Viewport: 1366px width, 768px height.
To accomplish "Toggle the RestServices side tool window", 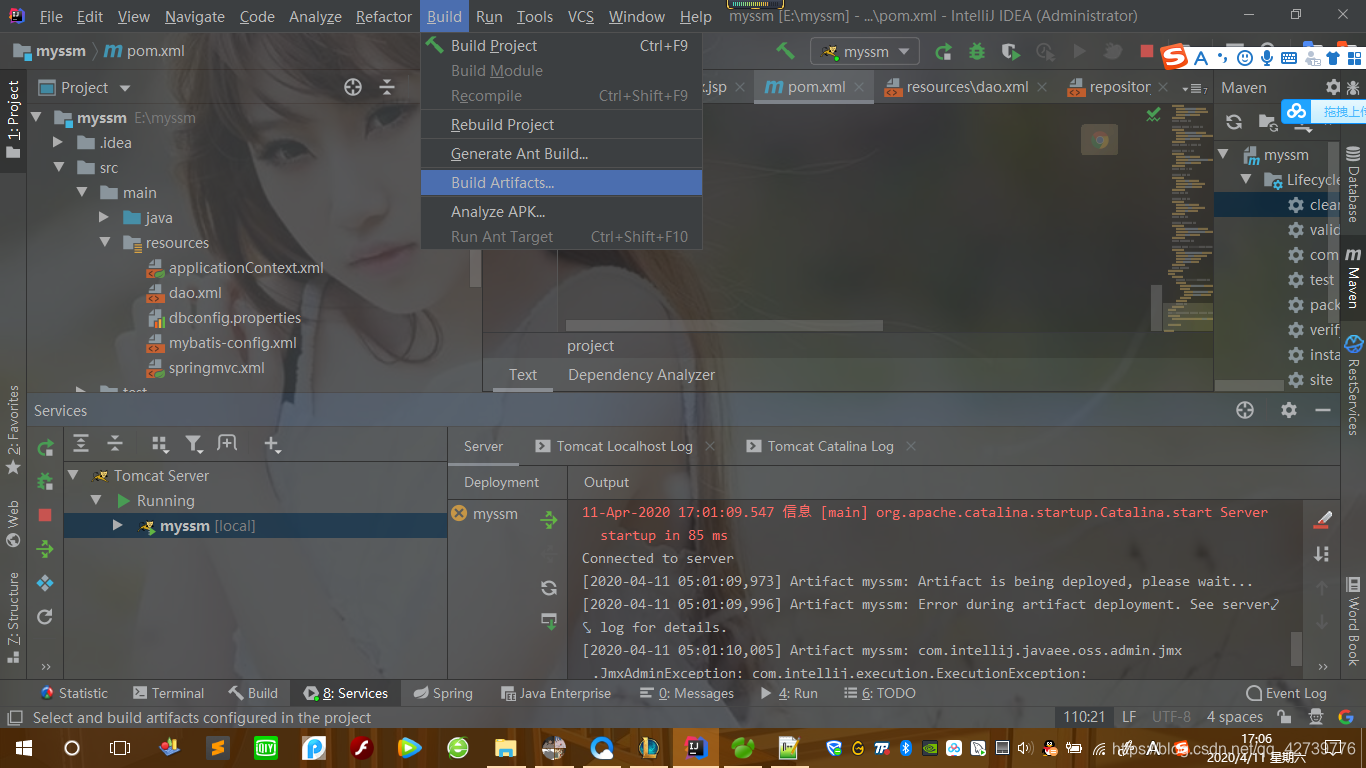I will (x=1353, y=386).
